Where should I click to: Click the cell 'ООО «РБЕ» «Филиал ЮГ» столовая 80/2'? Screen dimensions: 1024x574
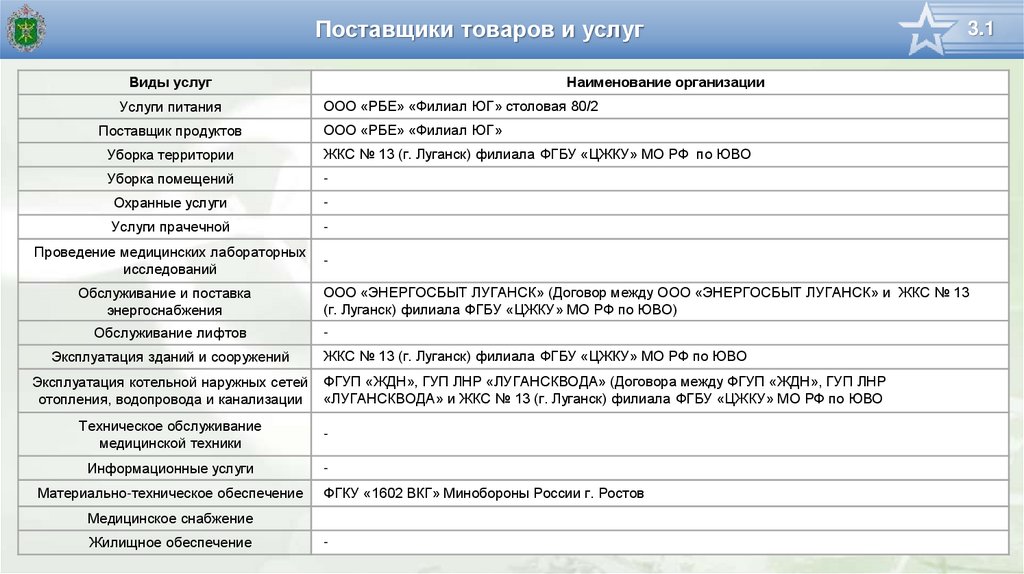(x=660, y=106)
